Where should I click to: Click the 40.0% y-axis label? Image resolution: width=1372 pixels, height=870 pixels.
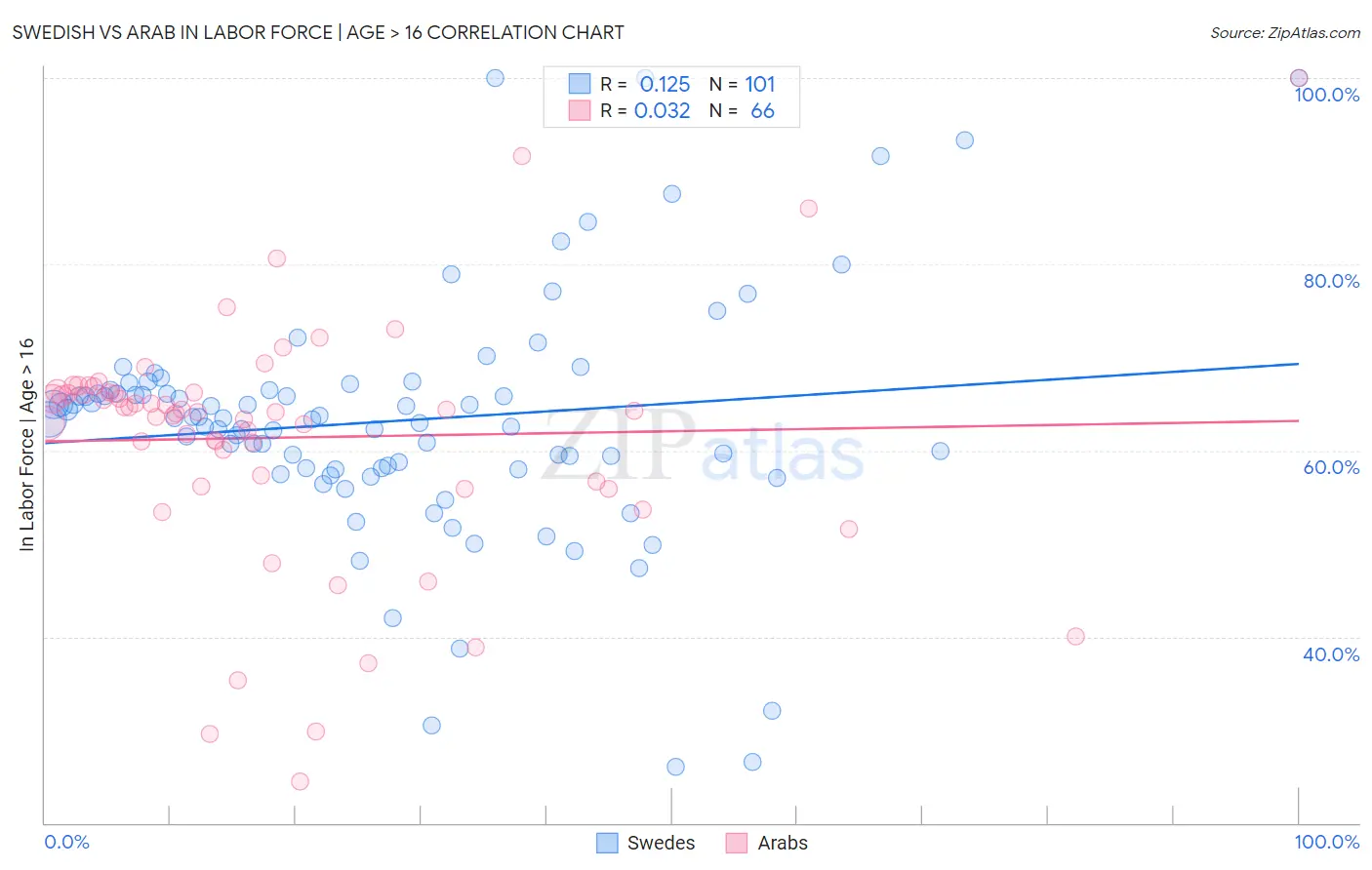[x=1331, y=654]
